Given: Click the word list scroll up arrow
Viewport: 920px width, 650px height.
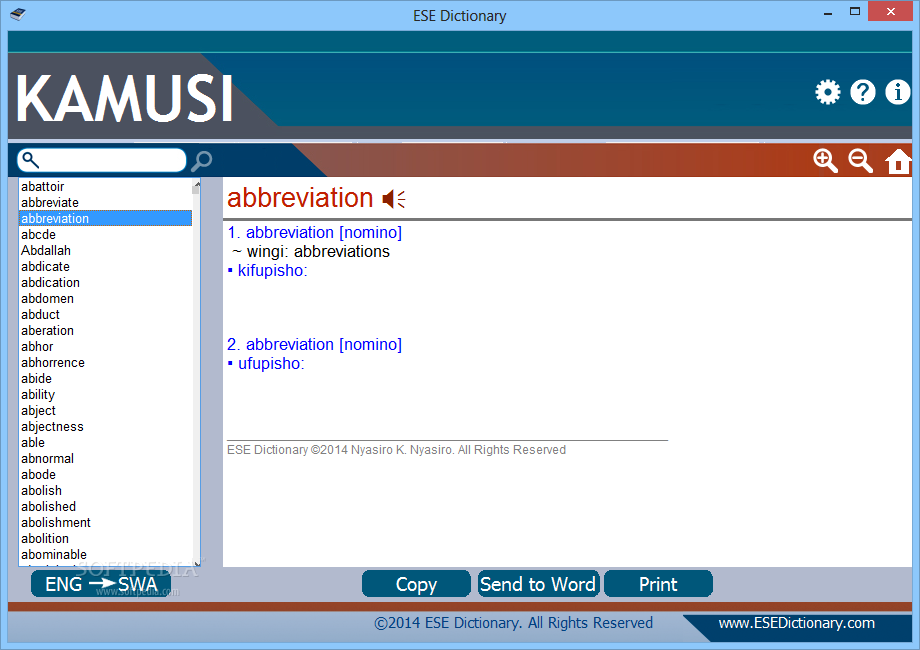Looking at the screenshot, I should point(197,185).
